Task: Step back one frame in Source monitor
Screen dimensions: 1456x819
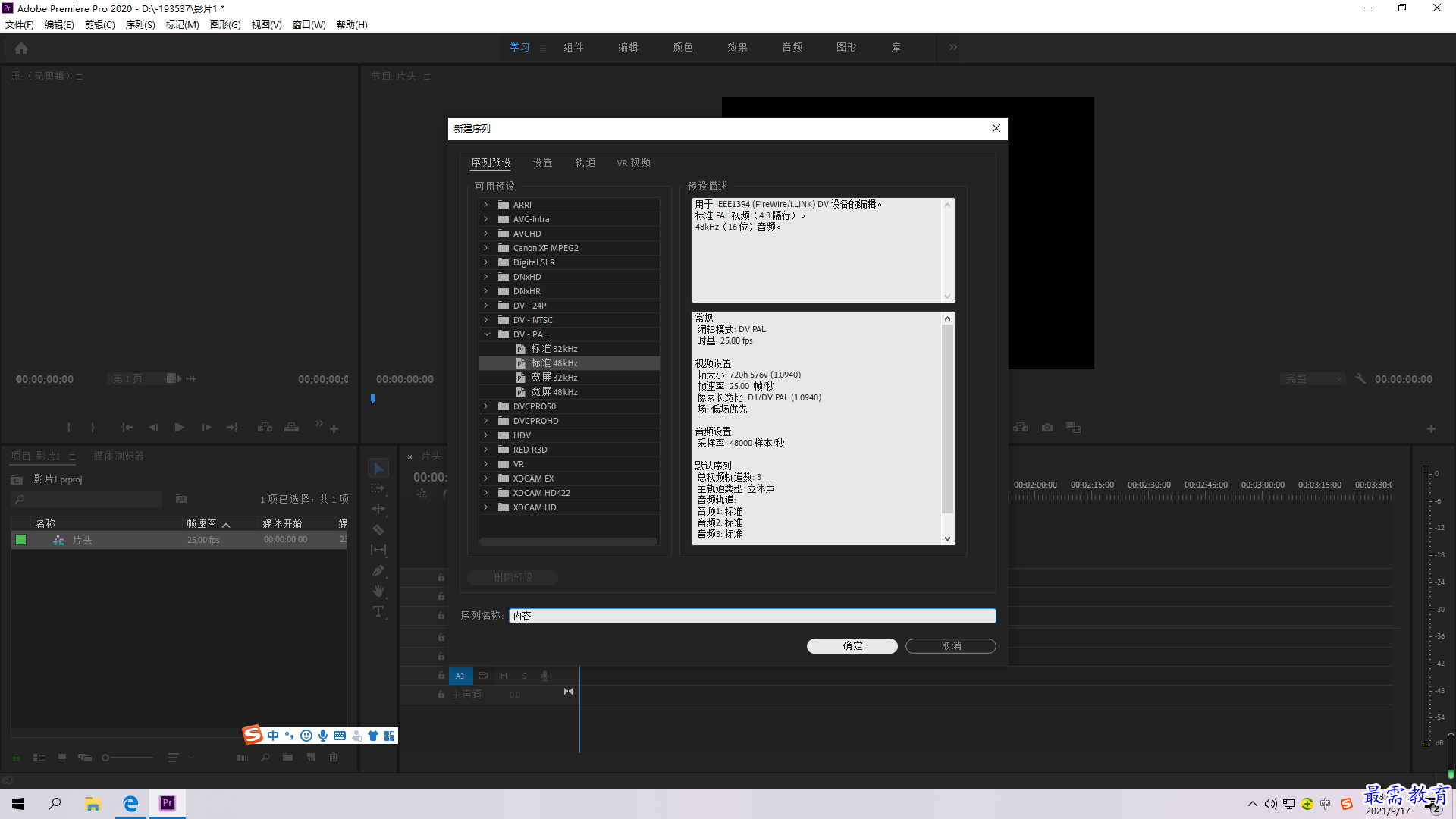Action: click(153, 428)
